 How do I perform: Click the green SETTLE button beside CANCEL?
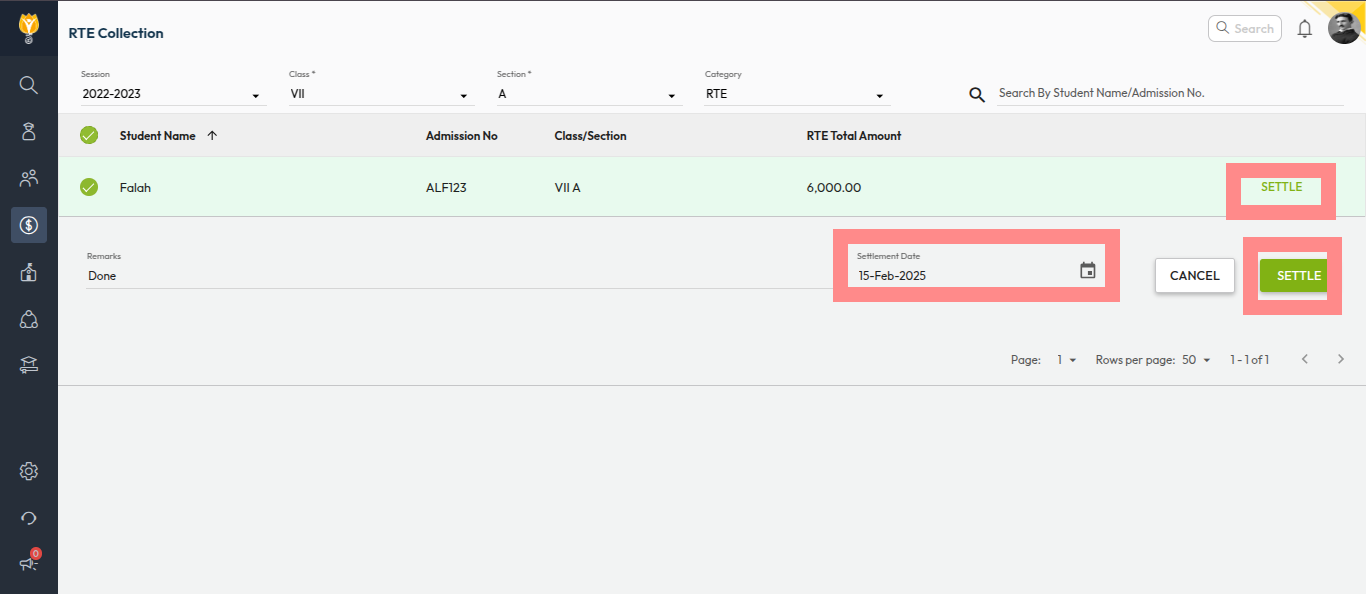pos(1298,276)
